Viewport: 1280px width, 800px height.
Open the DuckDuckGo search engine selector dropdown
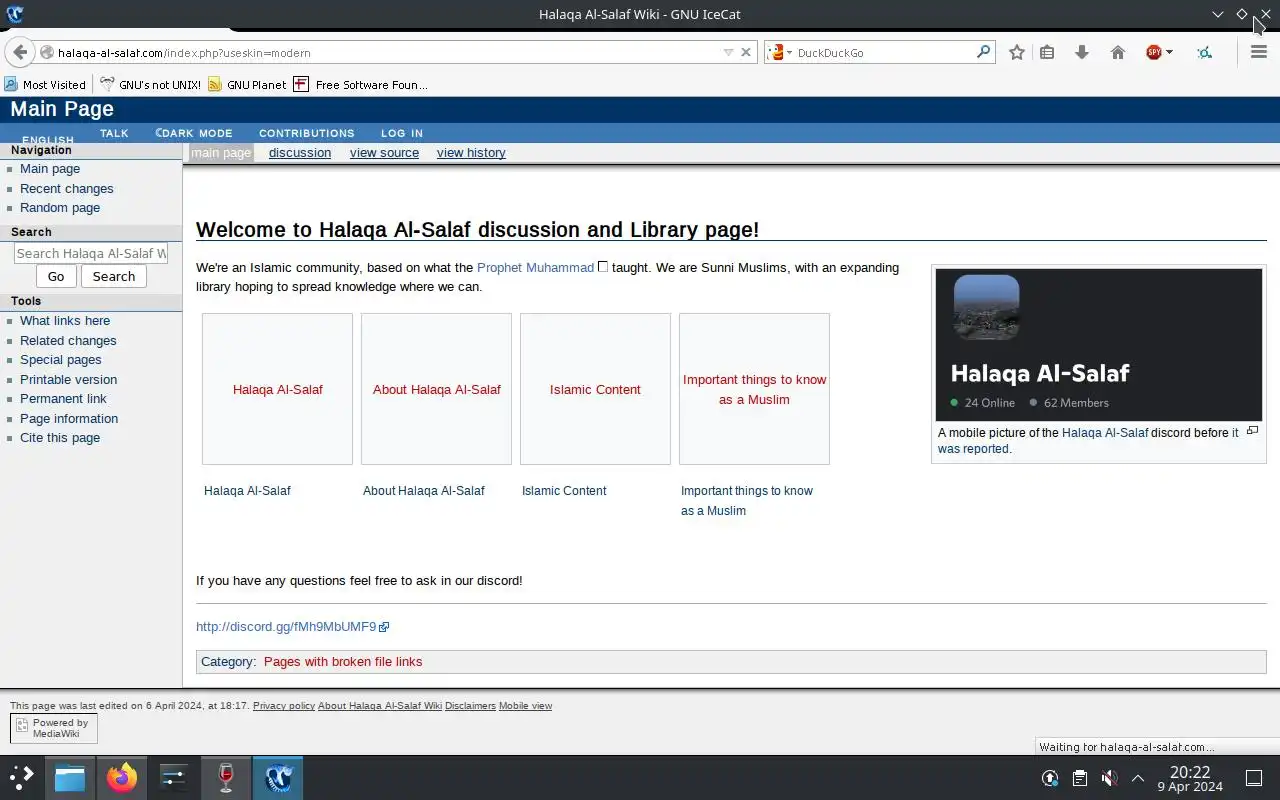[x=780, y=52]
